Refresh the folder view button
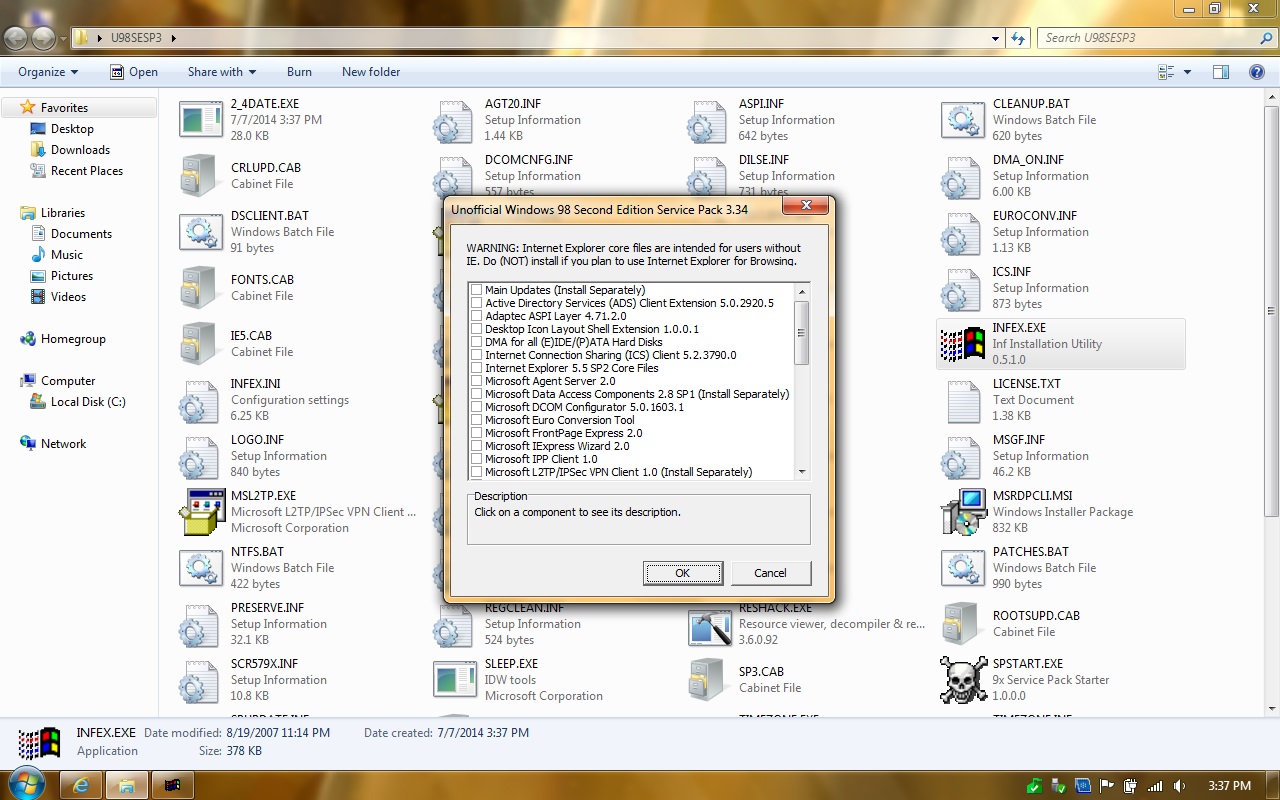 pos(1018,38)
